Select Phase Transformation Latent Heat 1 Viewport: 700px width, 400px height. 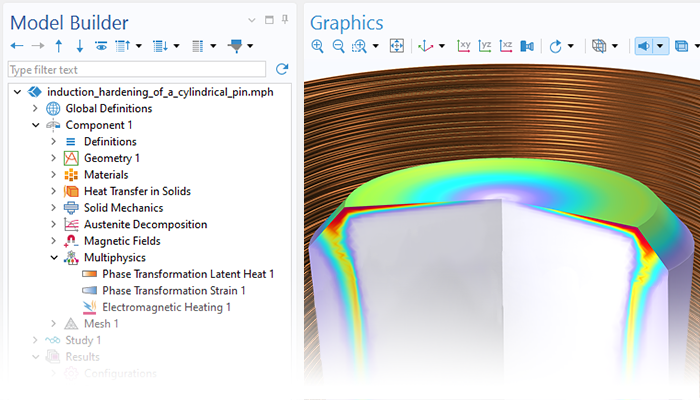point(187,274)
